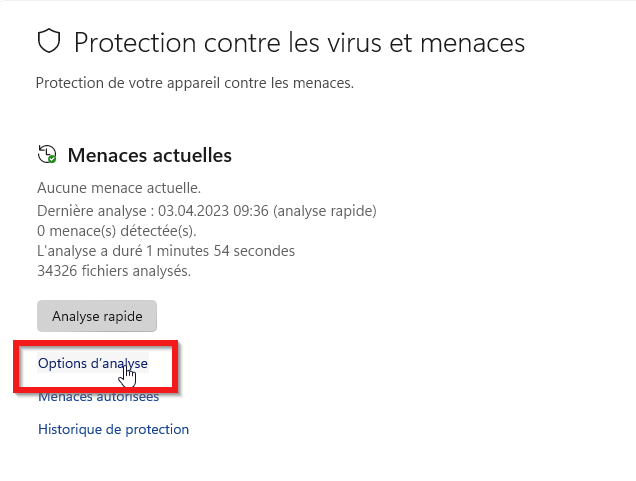Click the (analyse rapide) scan type text
This screenshot has width=636, height=481.
pos(327,210)
